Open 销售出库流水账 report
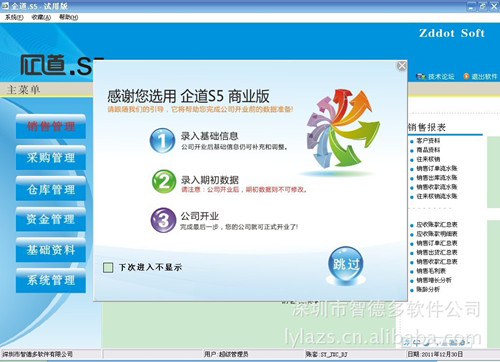The height and width of the screenshot is (362, 500). (437, 178)
